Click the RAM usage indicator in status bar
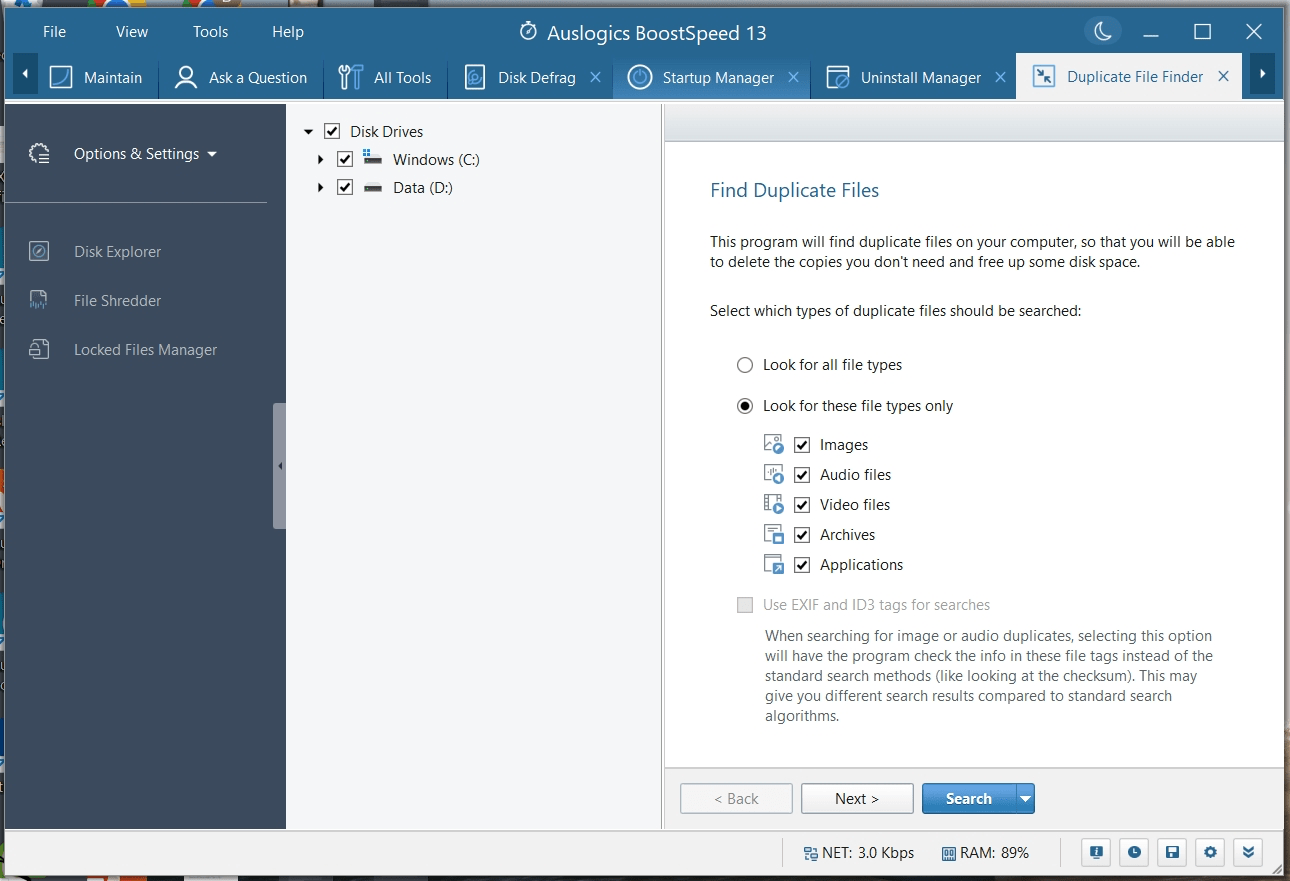This screenshot has height=881, width=1290. 986,853
